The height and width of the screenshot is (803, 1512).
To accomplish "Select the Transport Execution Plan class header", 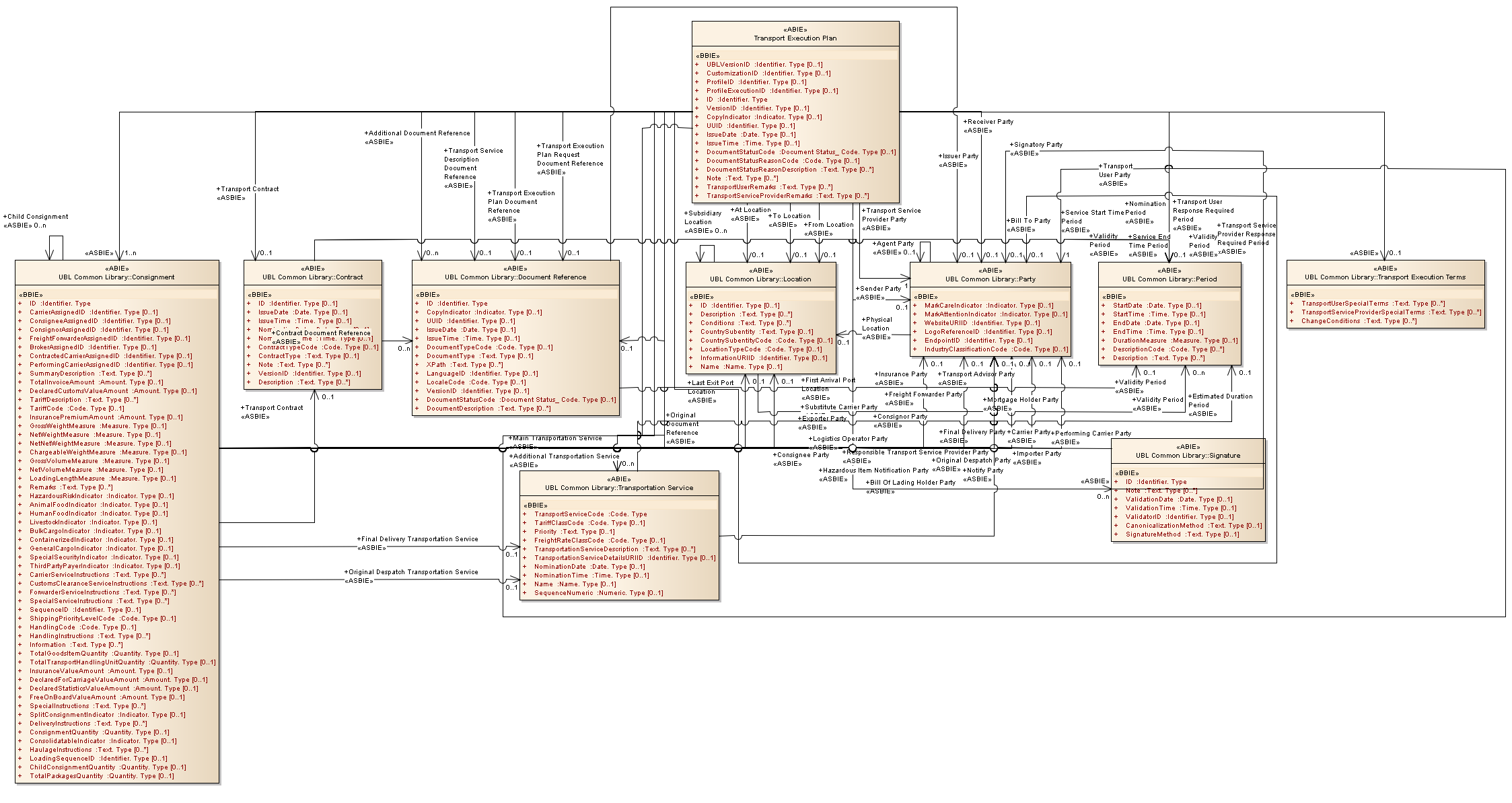I will (795, 38).
